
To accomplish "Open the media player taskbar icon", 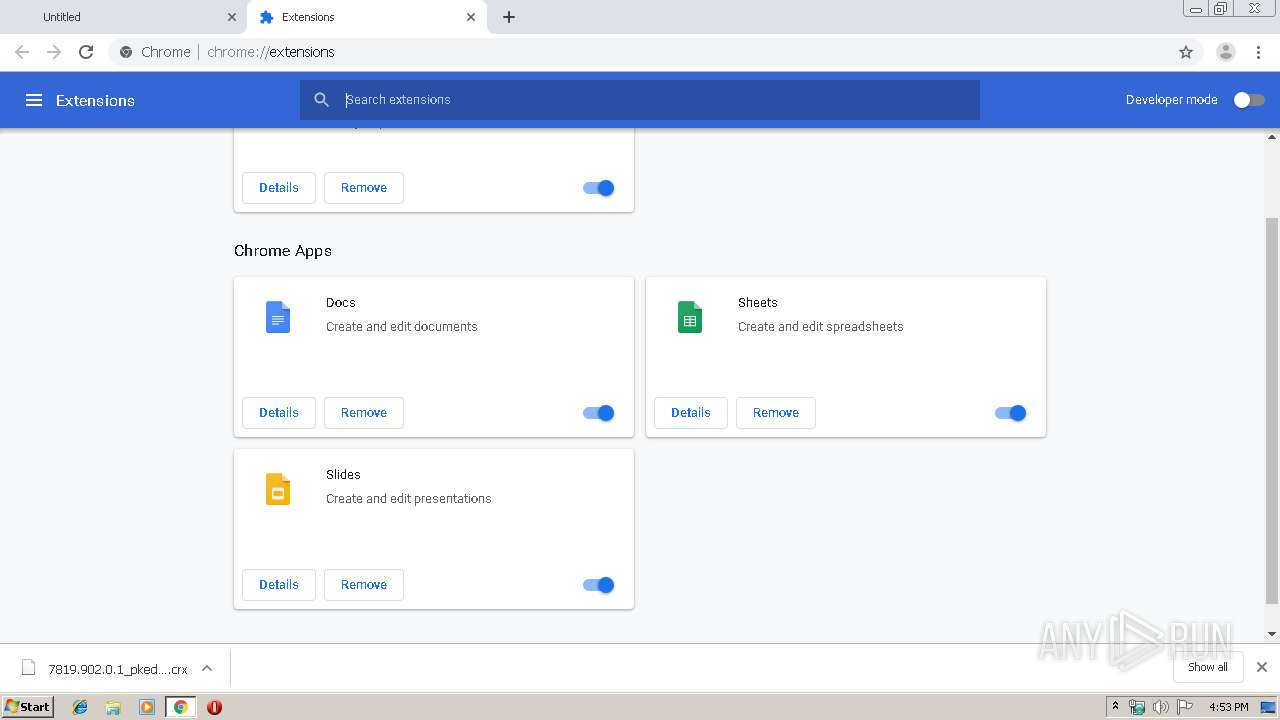I will [x=147, y=707].
